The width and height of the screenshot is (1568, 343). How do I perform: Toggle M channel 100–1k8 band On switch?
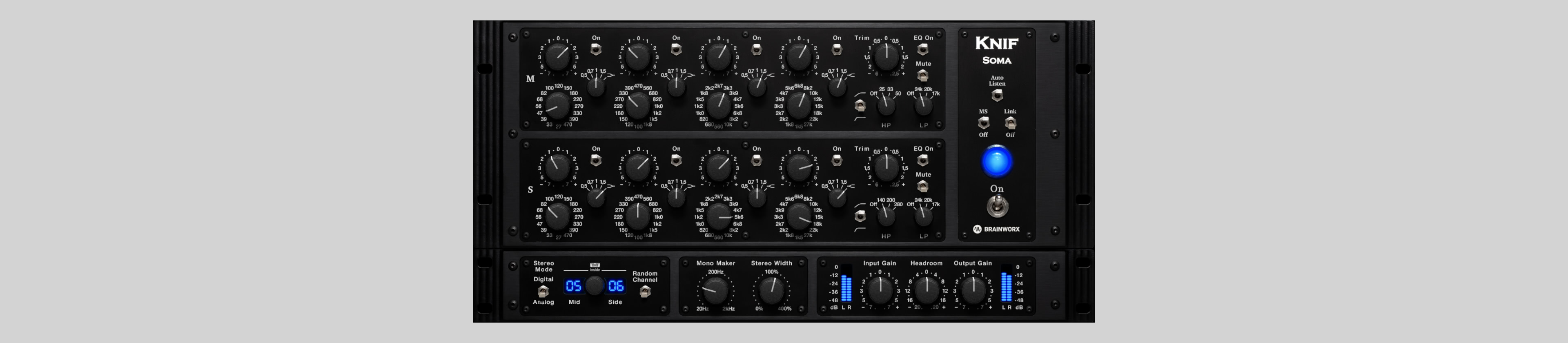point(676,49)
